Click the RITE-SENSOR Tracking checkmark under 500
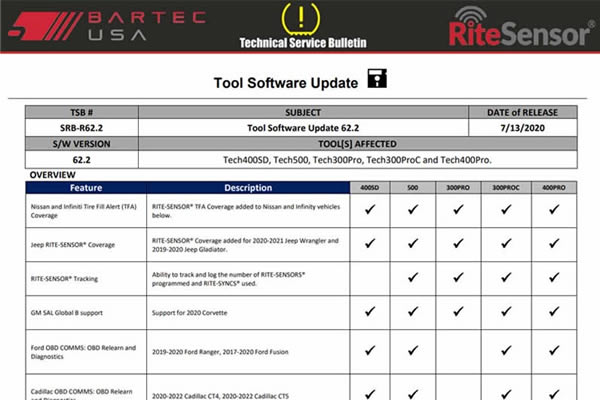600x400 pixels. 413,277
